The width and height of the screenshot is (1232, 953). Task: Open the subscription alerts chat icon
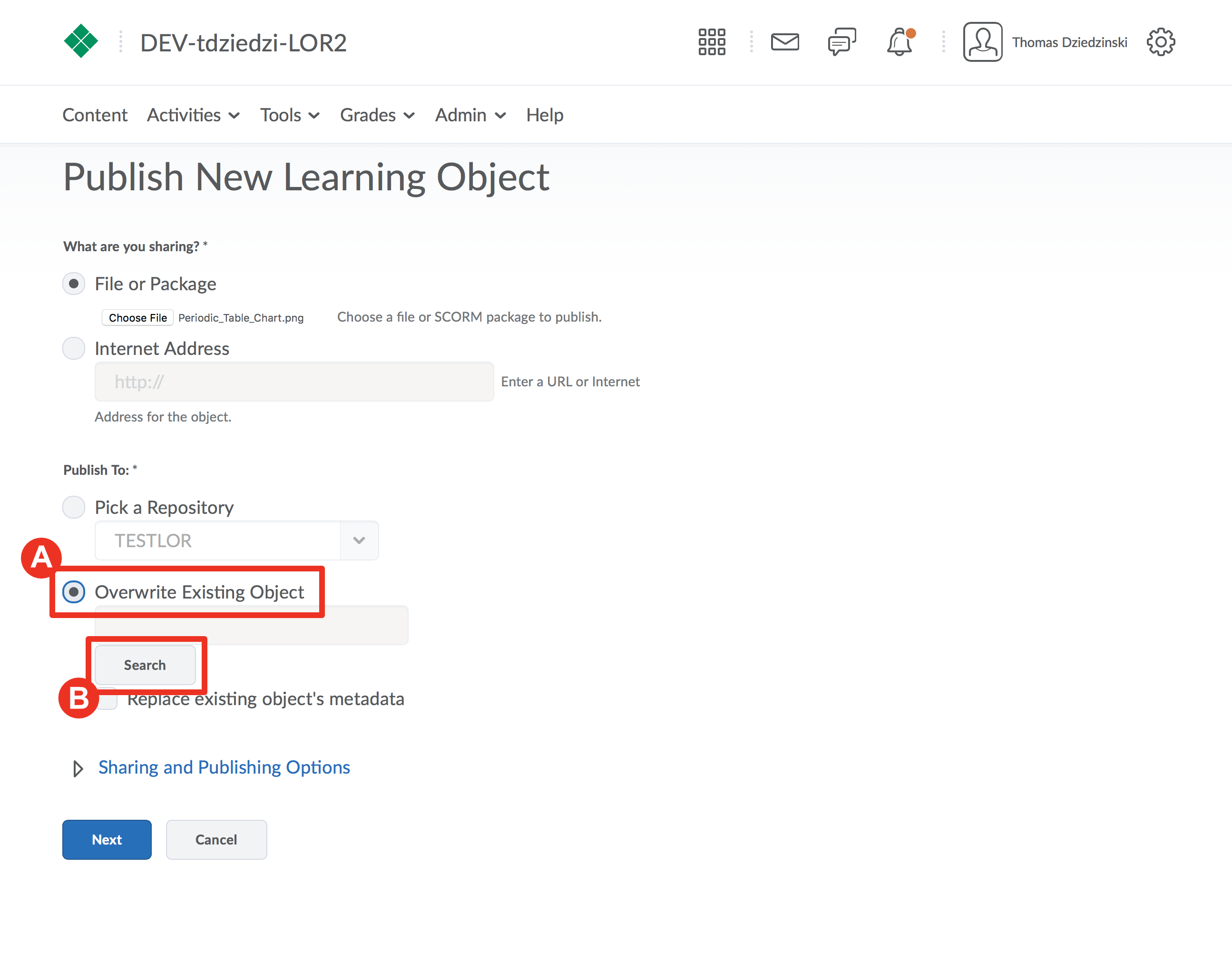tap(841, 42)
